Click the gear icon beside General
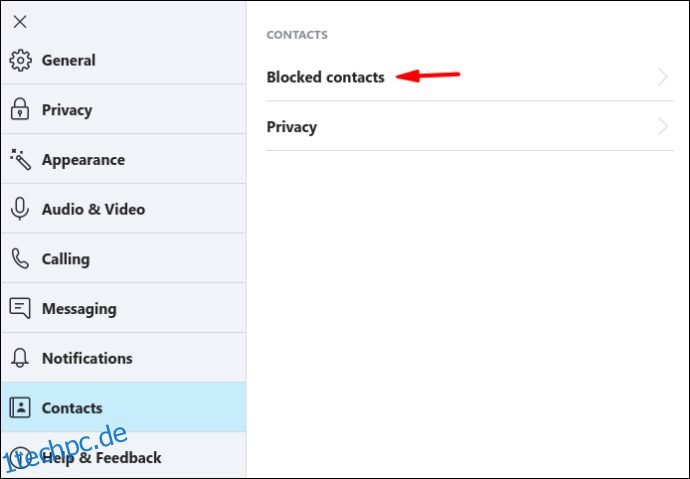This screenshot has height=479, width=690. [x=21, y=60]
